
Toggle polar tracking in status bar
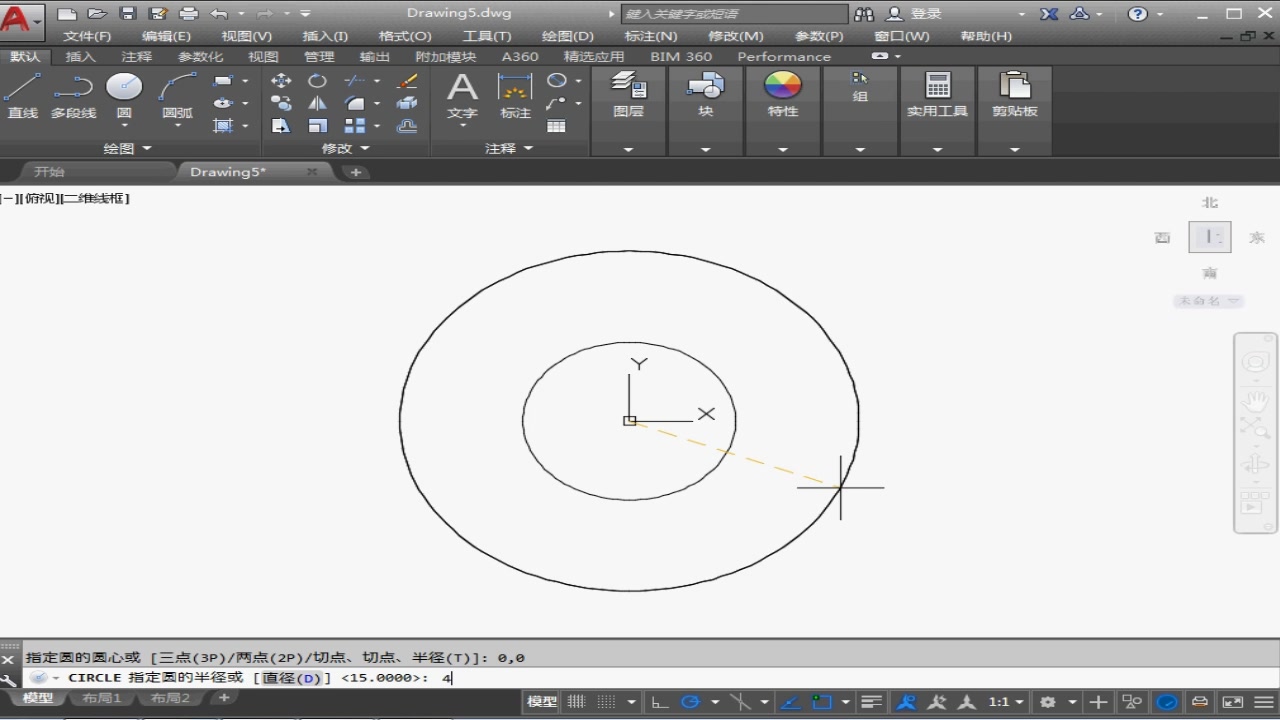[690, 702]
